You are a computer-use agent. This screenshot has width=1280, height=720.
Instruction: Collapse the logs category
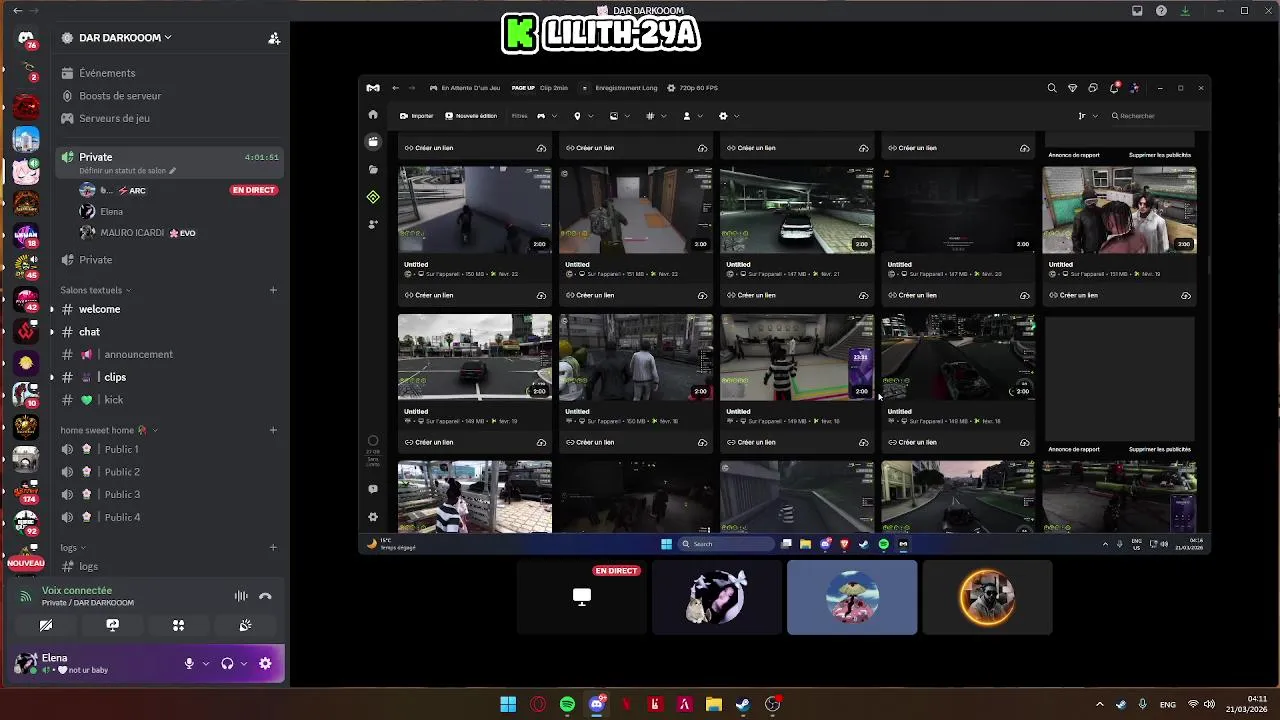[73, 548]
